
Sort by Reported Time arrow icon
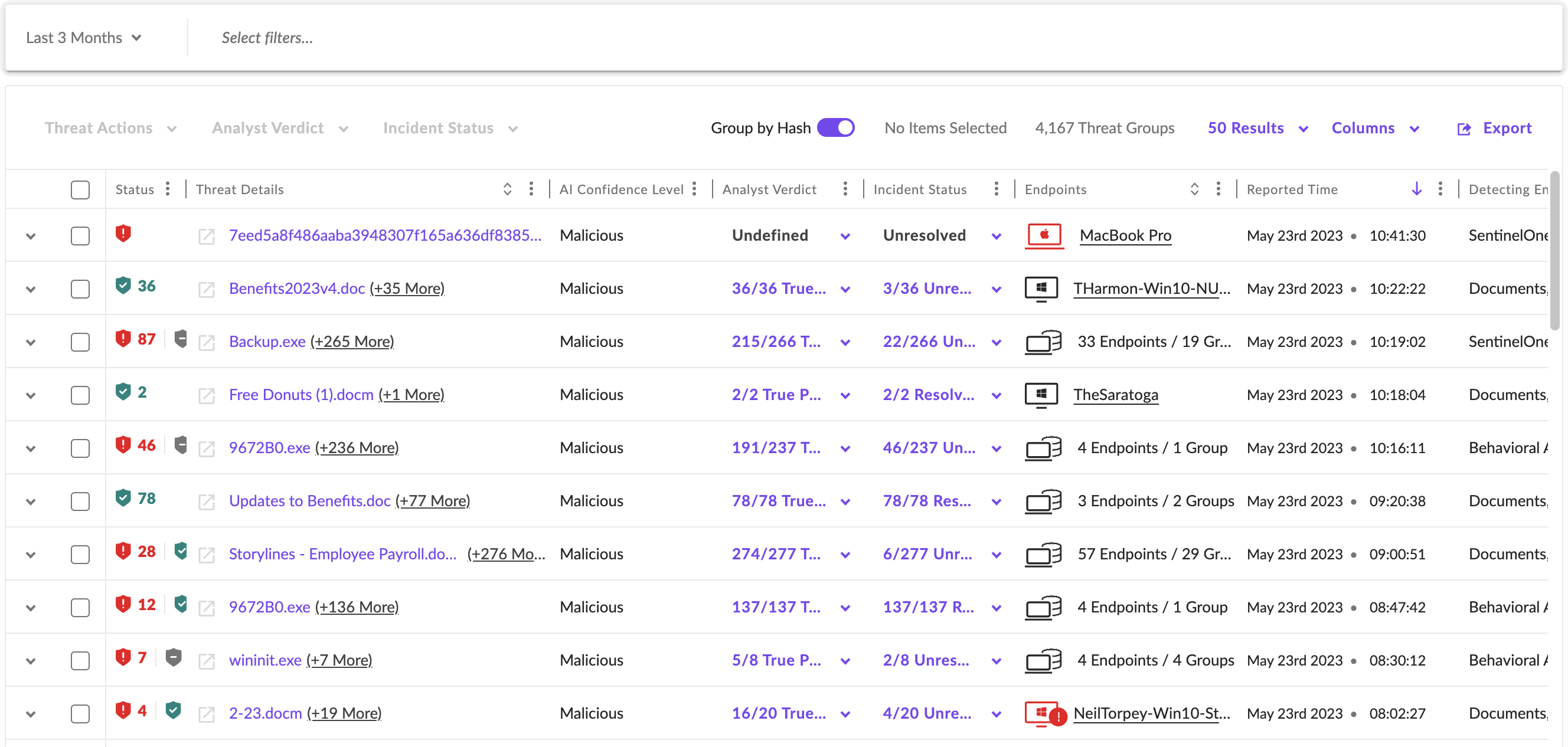1416,189
